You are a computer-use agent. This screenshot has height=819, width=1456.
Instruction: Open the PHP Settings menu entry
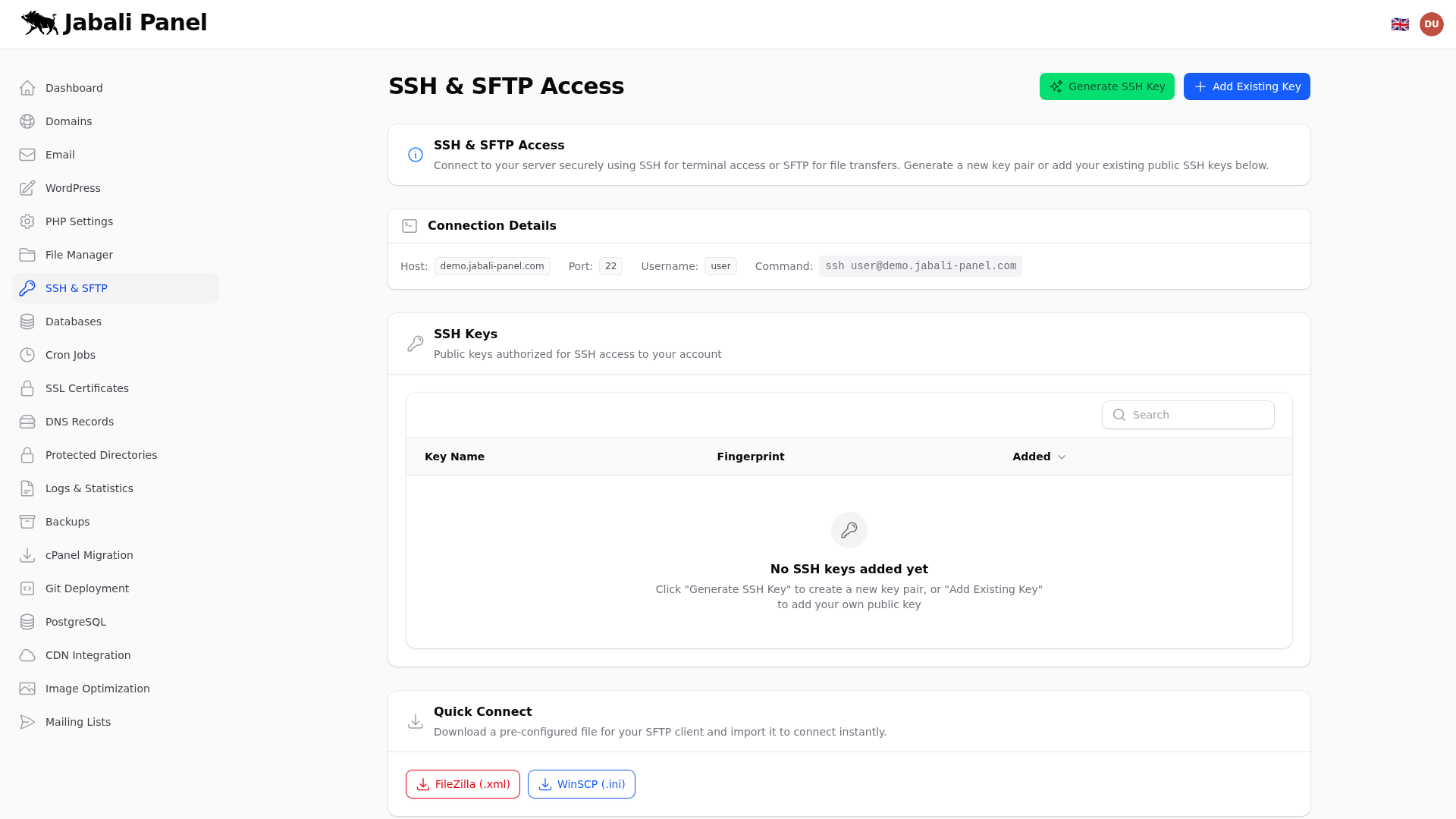[x=79, y=221]
